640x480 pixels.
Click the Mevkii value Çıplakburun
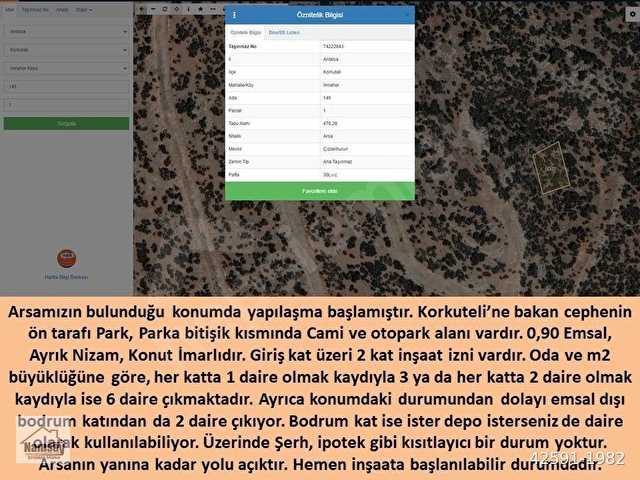click(336, 149)
